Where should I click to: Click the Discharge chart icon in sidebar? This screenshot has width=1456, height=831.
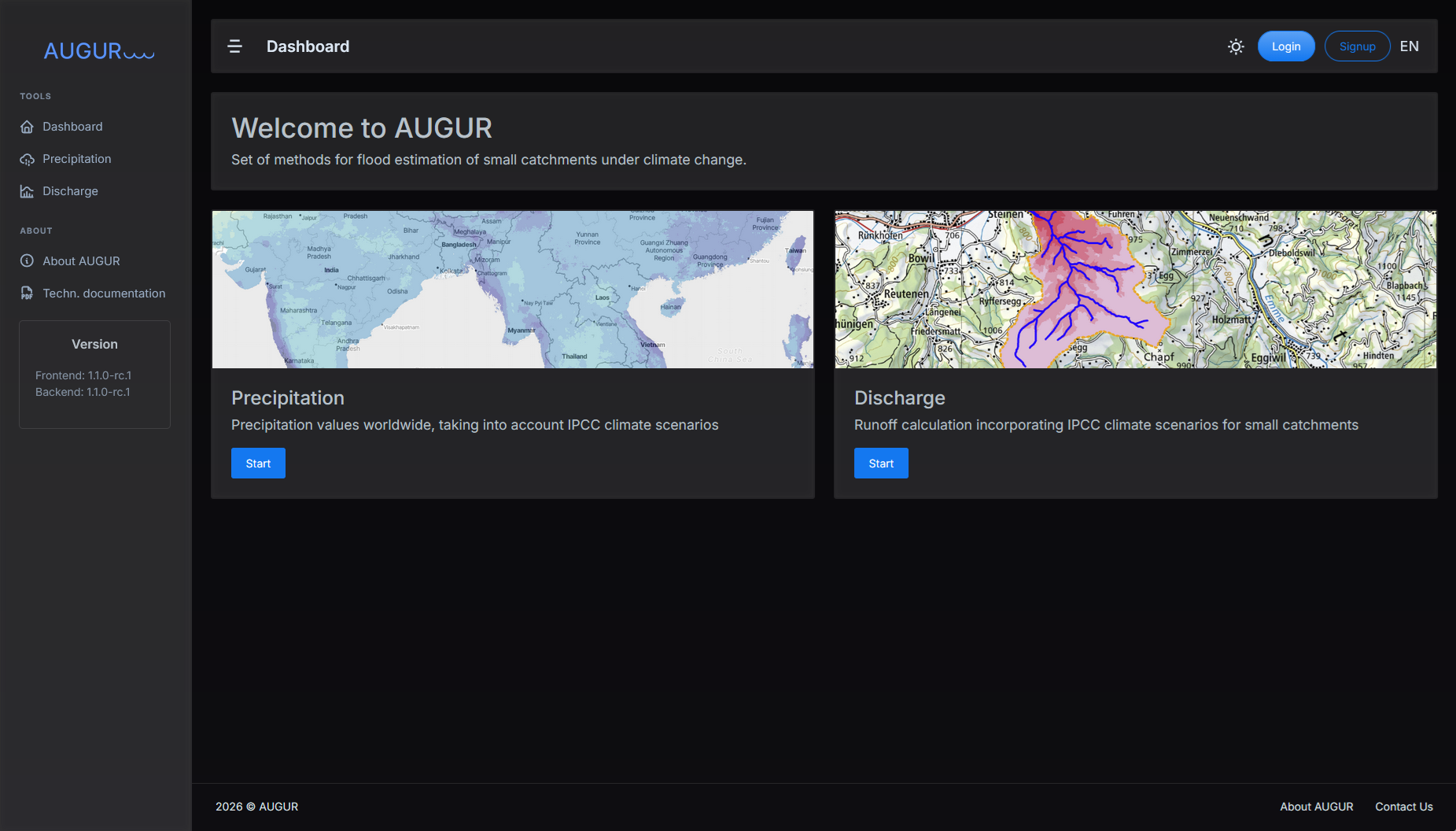tap(28, 191)
